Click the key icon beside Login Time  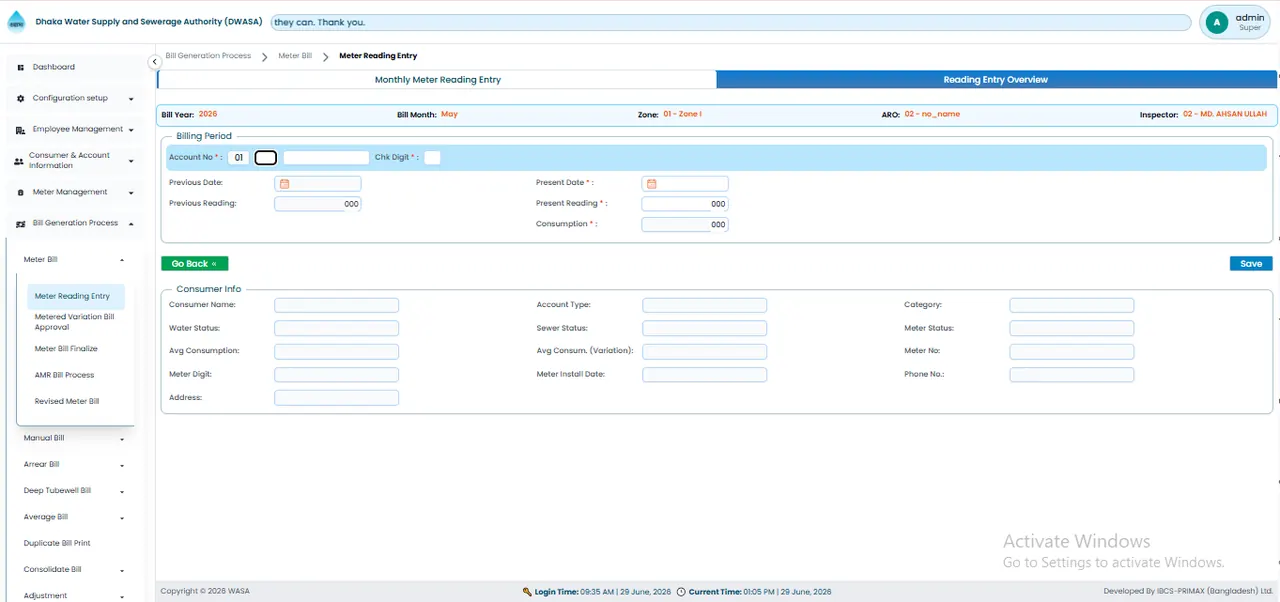pyautogui.click(x=527, y=592)
